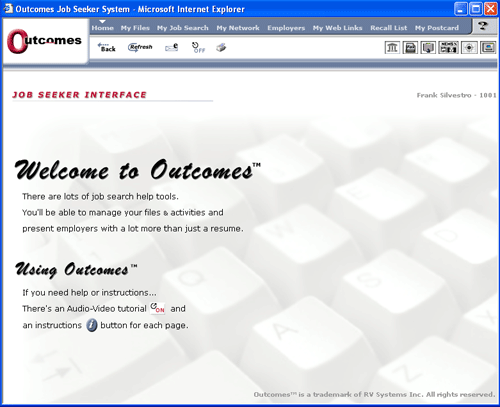Image resolution: width=500 pixels, height=407 pixels.
Task: Click the News media icon
Action: pyautogui.click(x=448, y=48)
